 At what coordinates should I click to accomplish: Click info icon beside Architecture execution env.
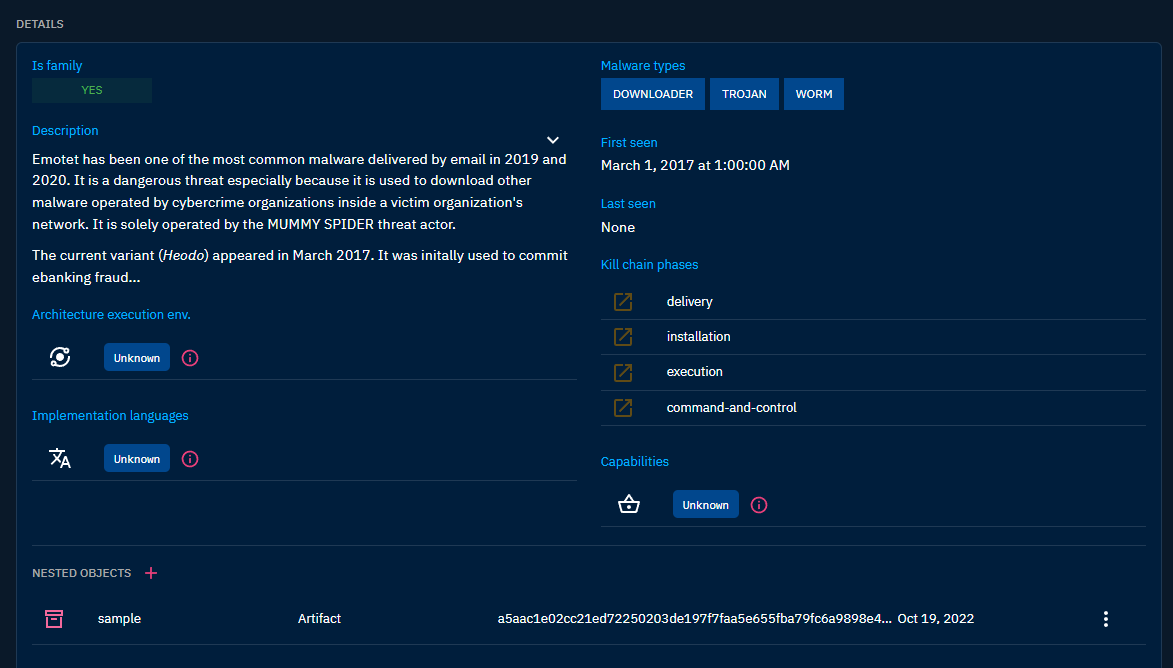[x=190, y=358]
